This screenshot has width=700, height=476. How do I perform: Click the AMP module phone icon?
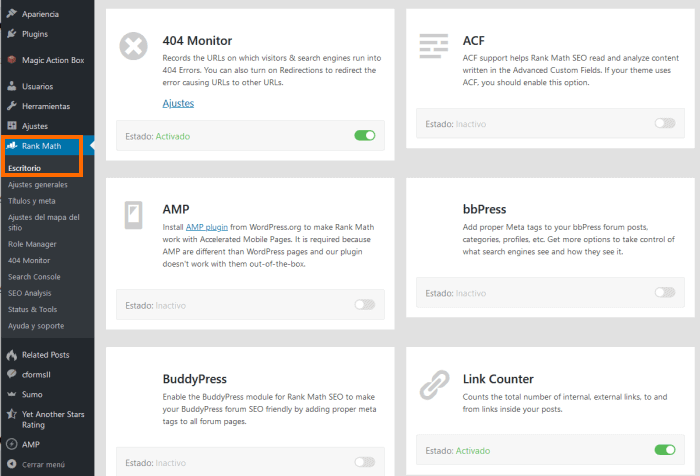[133, 215]
